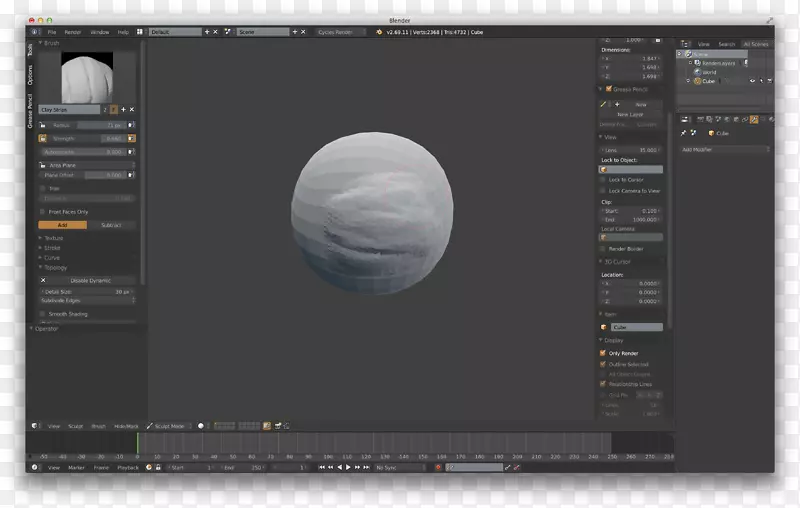Toggle Radius pressure sensitivity icon
This screenshot has width=800, height=508.
pyautogui.click(x=131, y=126)
